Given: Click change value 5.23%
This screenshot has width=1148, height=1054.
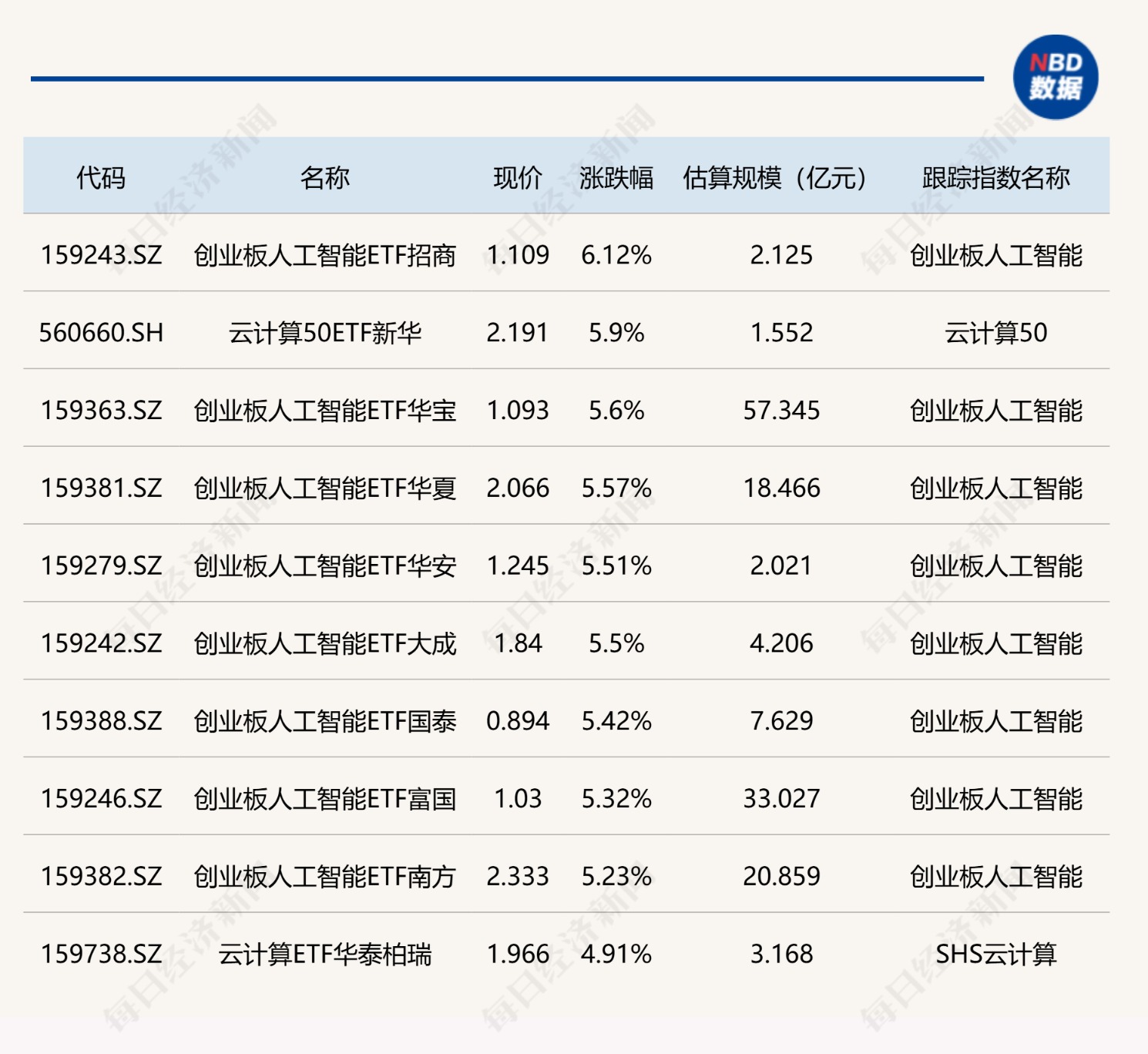Looking at the screenshot, I should coord(616,877).
